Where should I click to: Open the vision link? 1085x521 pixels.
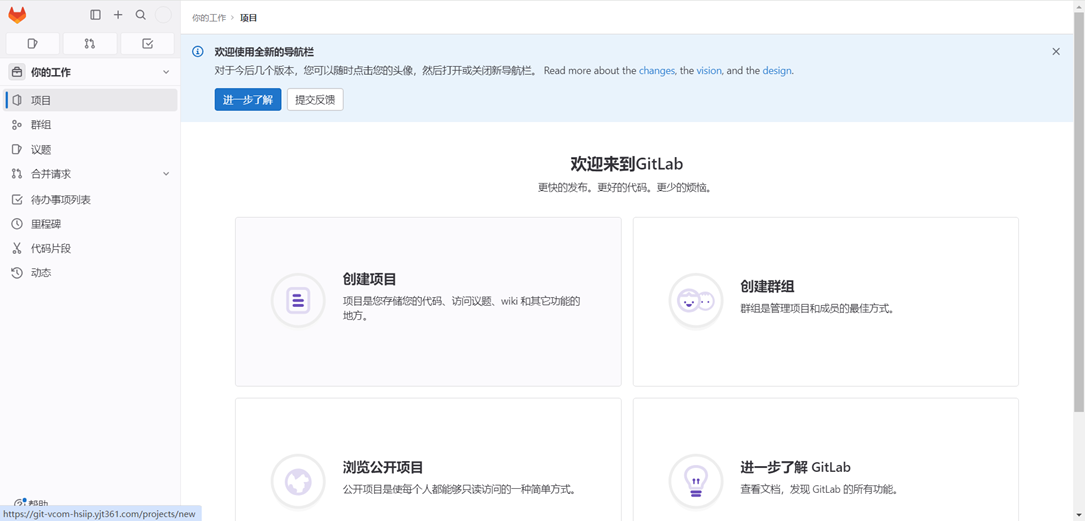coord(709,71)
